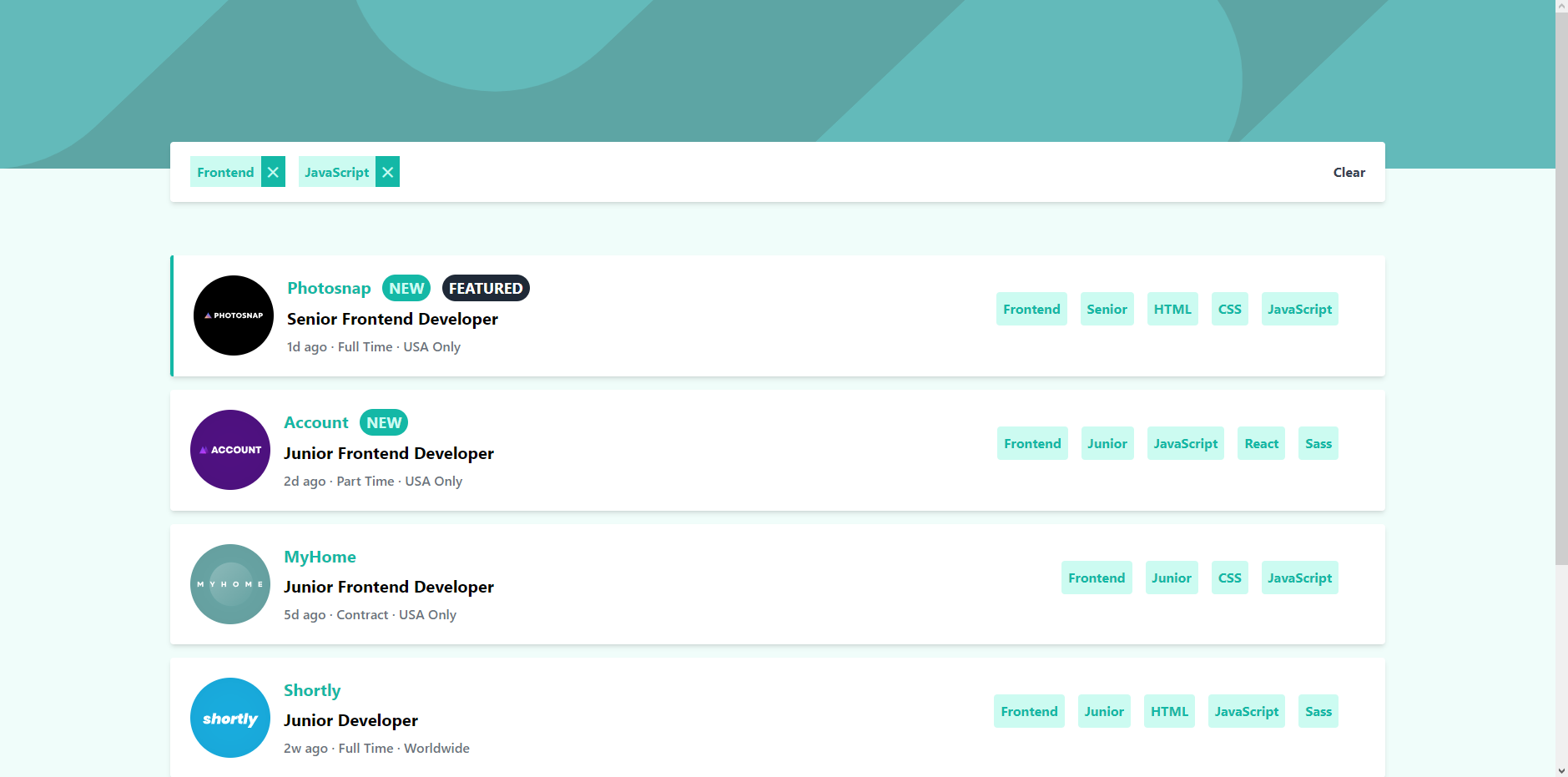This screenshot has height=777, width=1568.
Task: Open the Junior Developer job at Shortly
Action: [350, 719]
